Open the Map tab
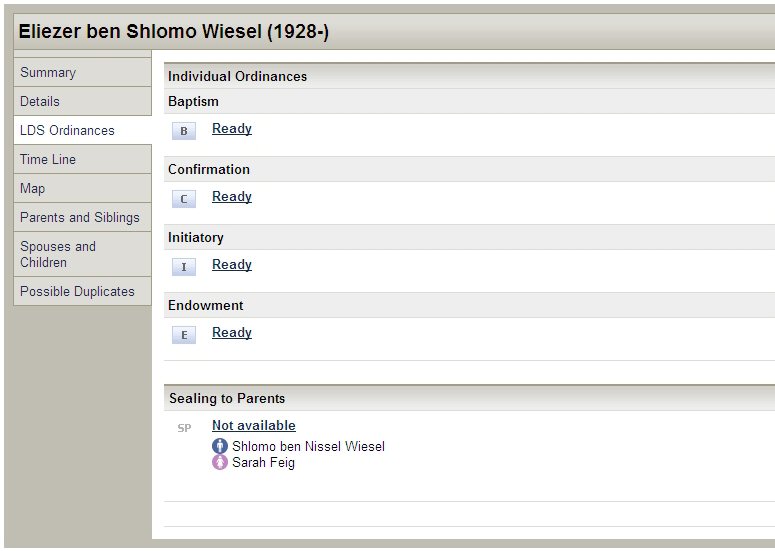Viewport: 775px width, 551px height. coord(32,188)
